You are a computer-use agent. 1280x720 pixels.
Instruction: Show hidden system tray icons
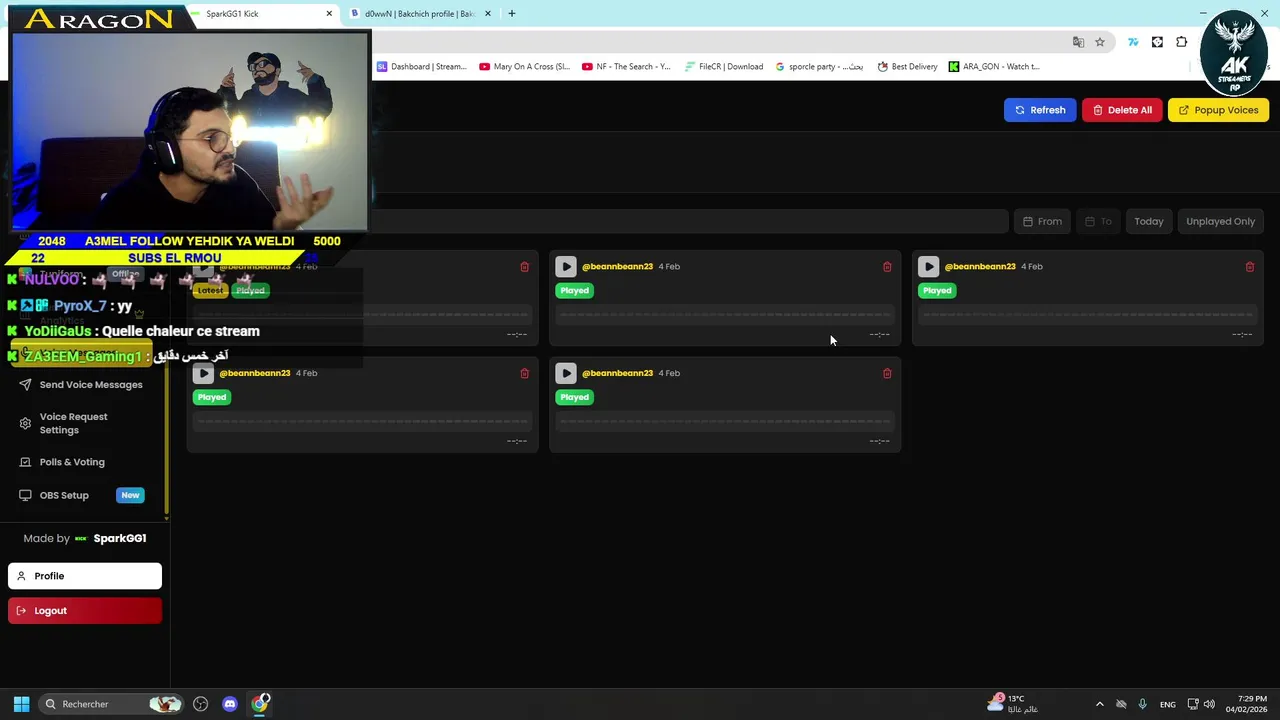pos(1099,704)
